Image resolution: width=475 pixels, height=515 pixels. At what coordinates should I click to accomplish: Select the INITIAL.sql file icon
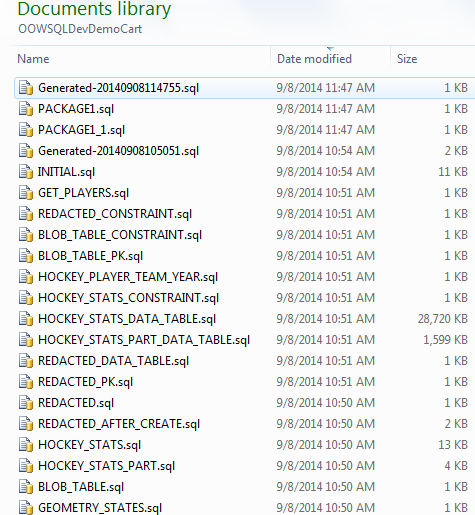tap(26, 172)
